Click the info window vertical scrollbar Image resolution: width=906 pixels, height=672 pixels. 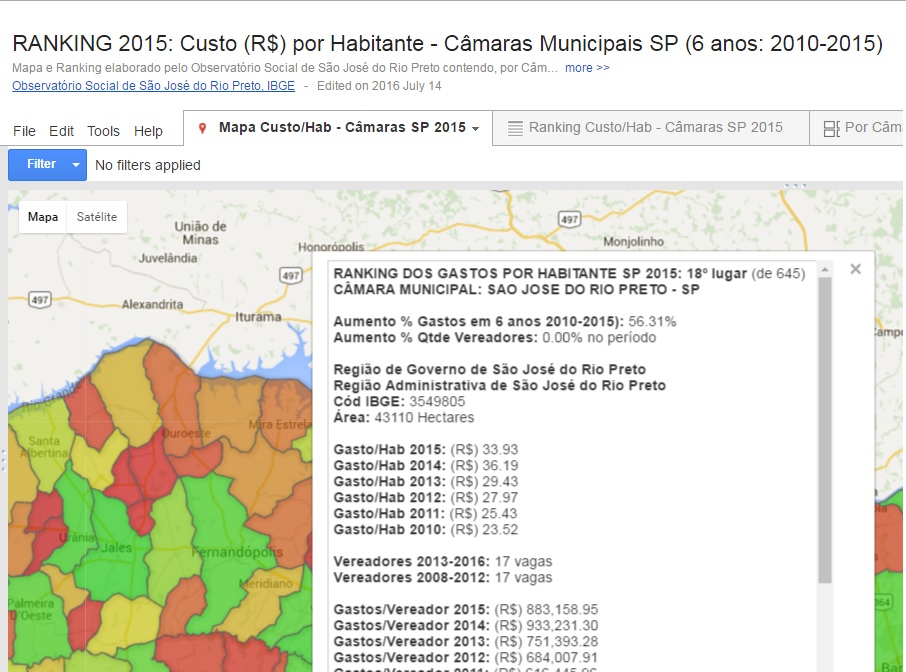point(824,430)
